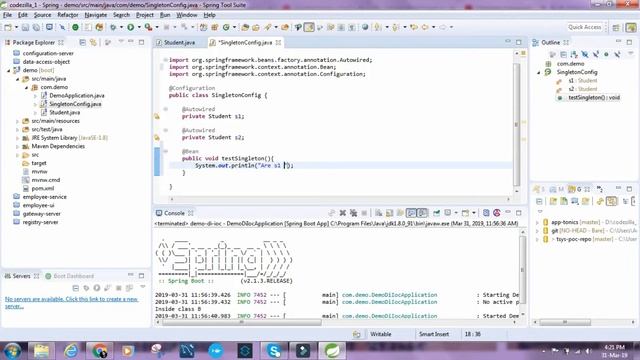Click the Back navigation arrow toolbar icon
This screenshot has height=360, width=640.
coord(425,27)
